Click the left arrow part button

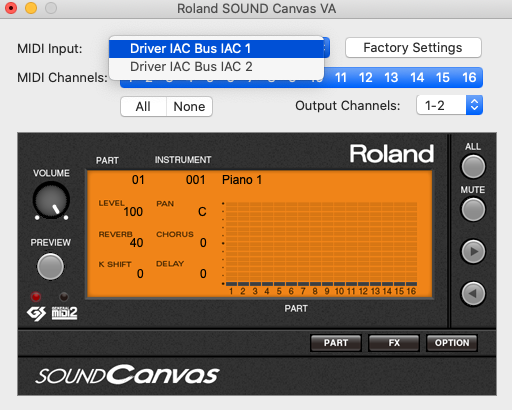tap(473, 294)
